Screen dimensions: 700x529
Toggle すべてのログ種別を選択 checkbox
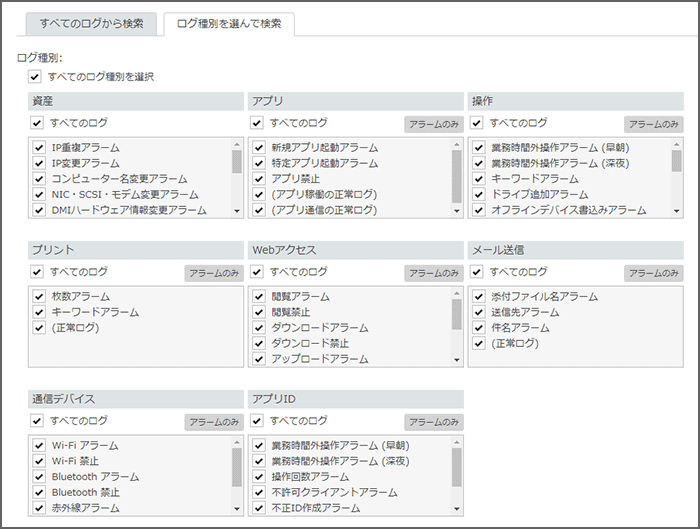tap(36, 76)
